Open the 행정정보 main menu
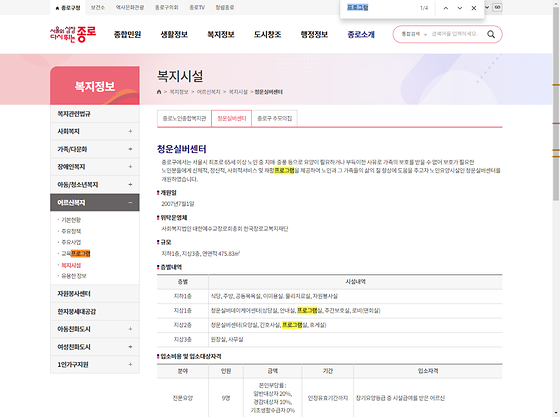 [x=314, y=35]
